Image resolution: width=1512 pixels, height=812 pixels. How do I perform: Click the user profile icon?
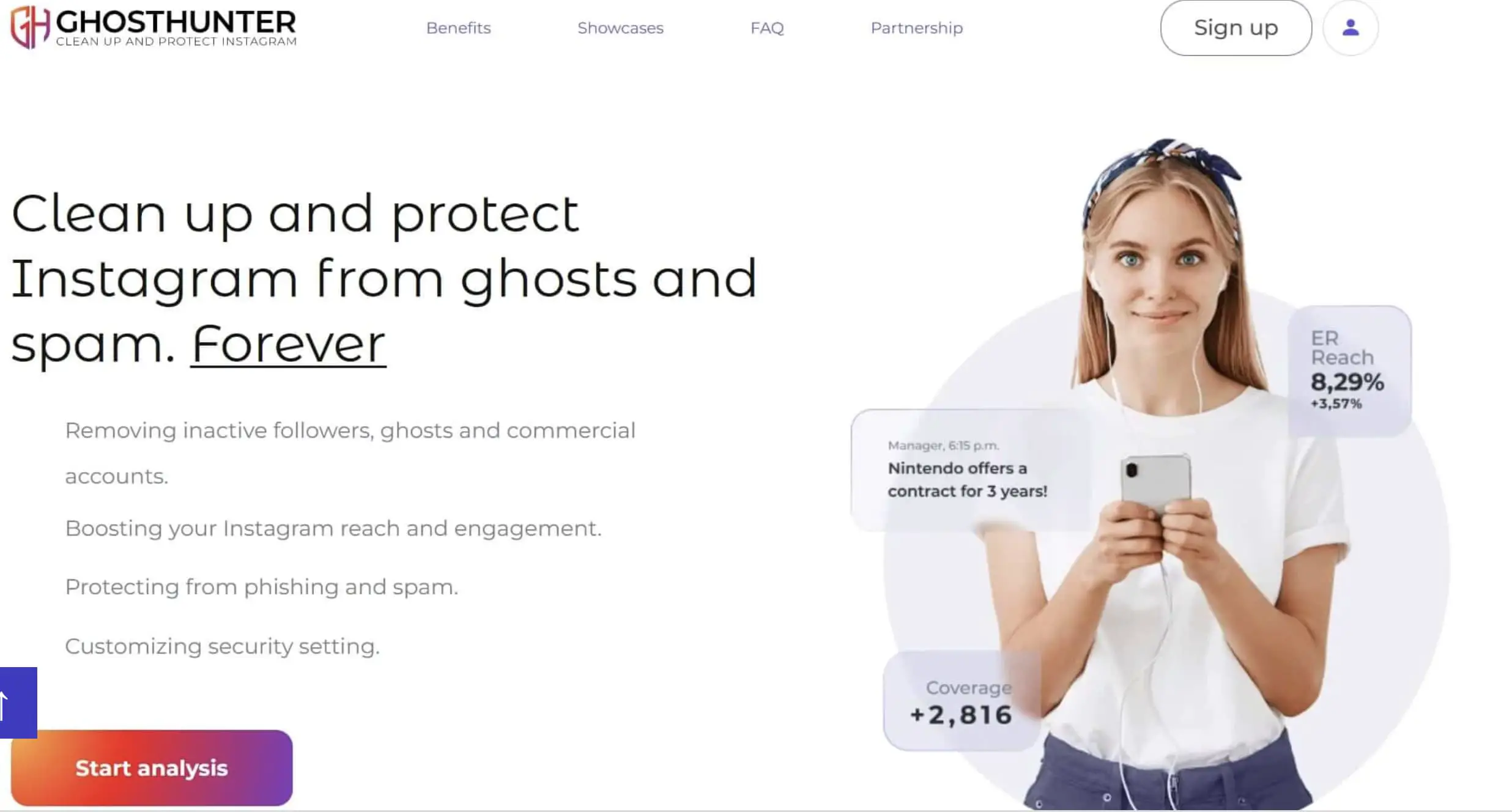click(x=1351, y=28)
